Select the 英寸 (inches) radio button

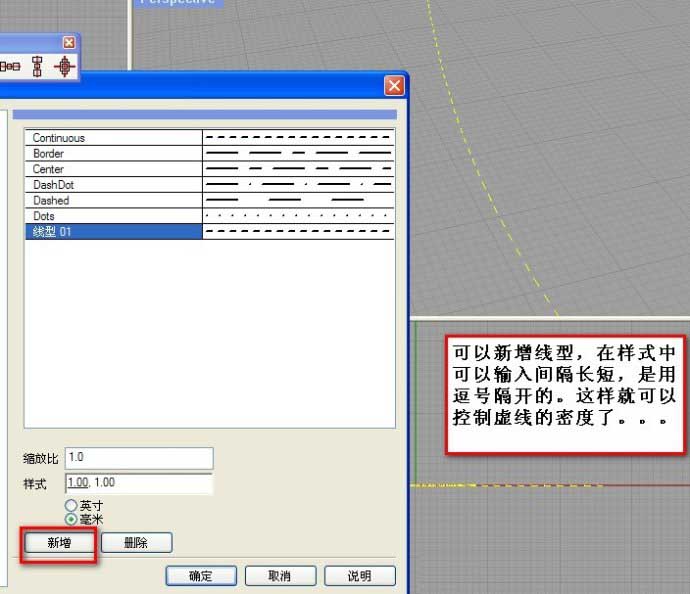pos(71,506)
